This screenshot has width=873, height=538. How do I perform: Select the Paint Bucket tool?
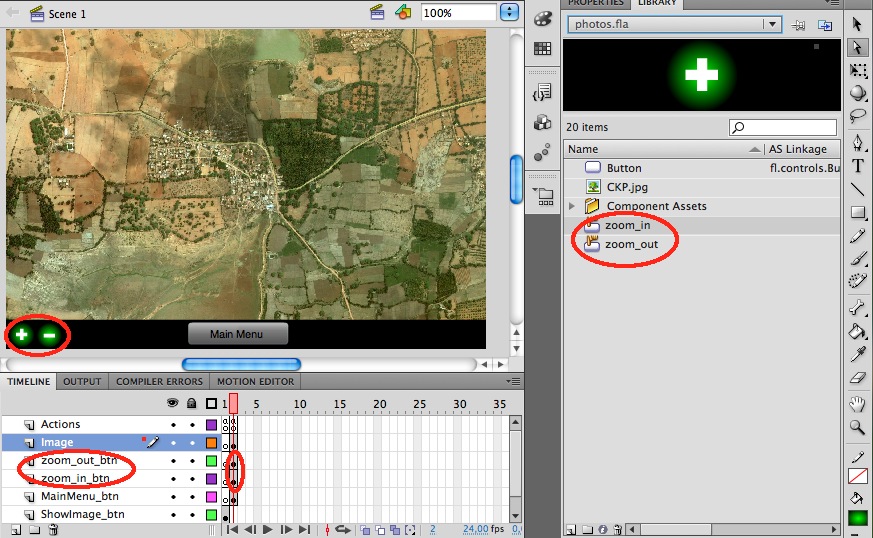click(x=857, y=331)
